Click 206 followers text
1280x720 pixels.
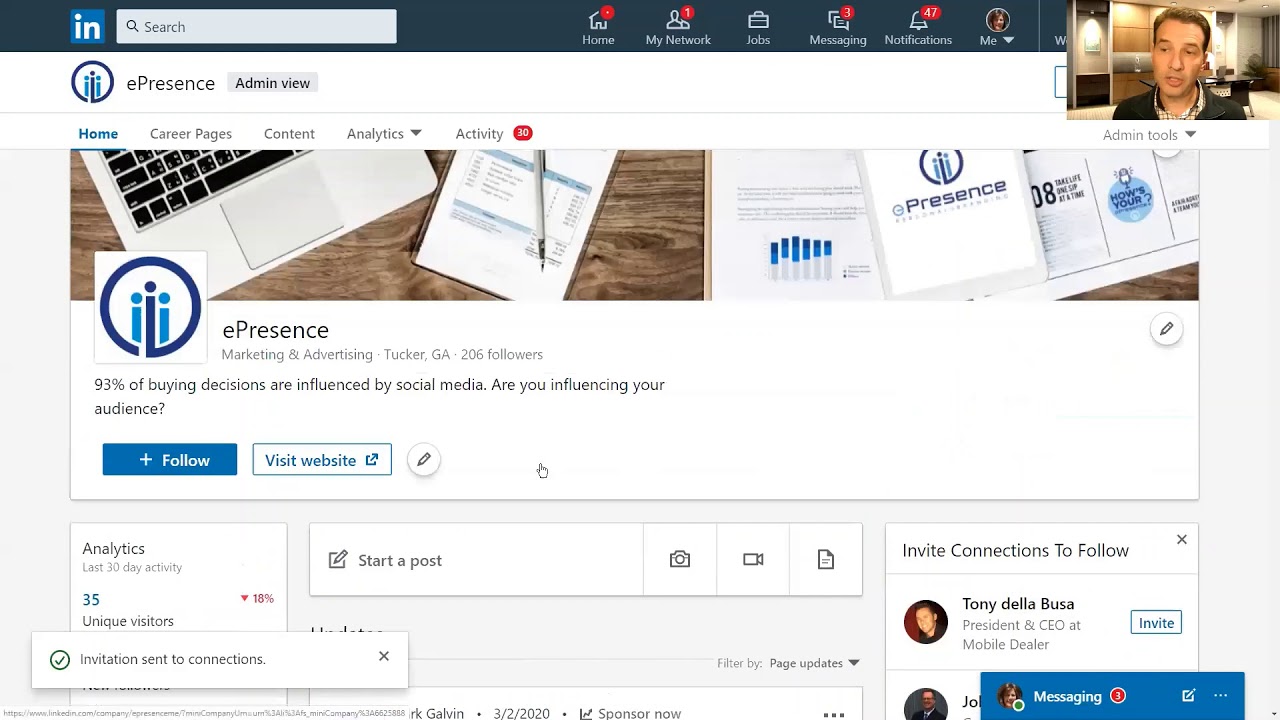502,354
